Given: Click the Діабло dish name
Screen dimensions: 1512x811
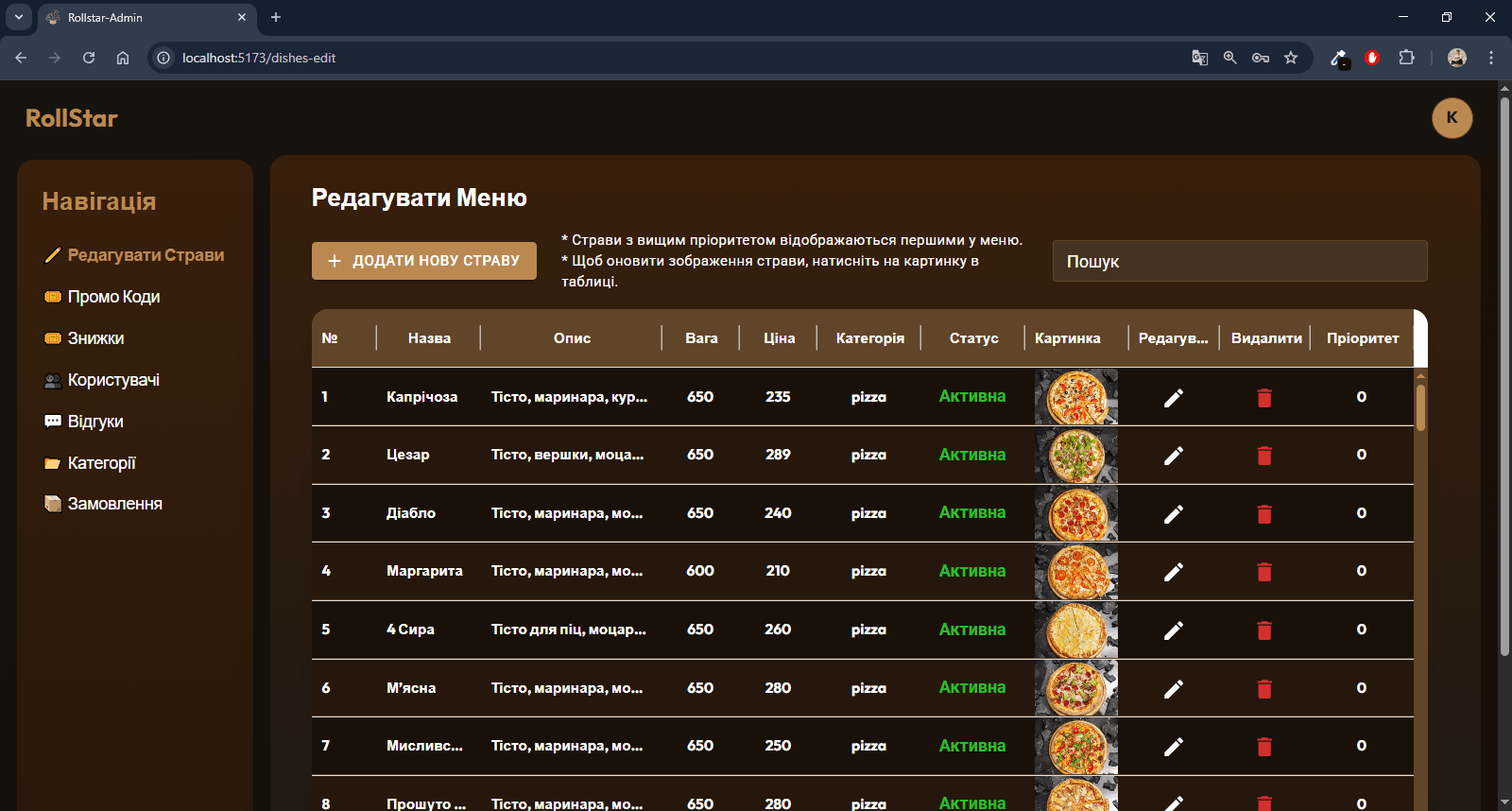Looking at the screenshot, I should 411,513.
